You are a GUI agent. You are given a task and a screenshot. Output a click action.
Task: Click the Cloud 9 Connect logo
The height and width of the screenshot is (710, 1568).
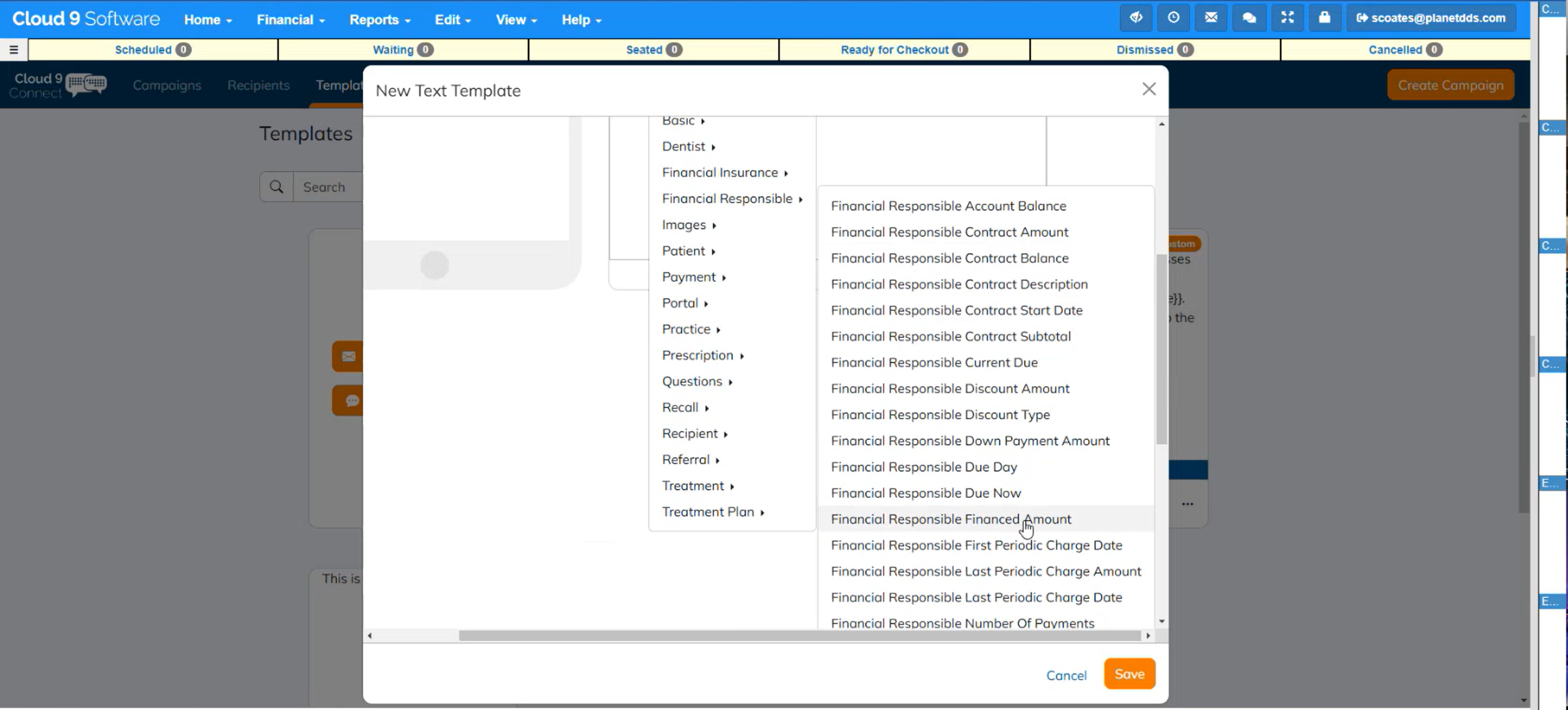(x=58, y=85)
